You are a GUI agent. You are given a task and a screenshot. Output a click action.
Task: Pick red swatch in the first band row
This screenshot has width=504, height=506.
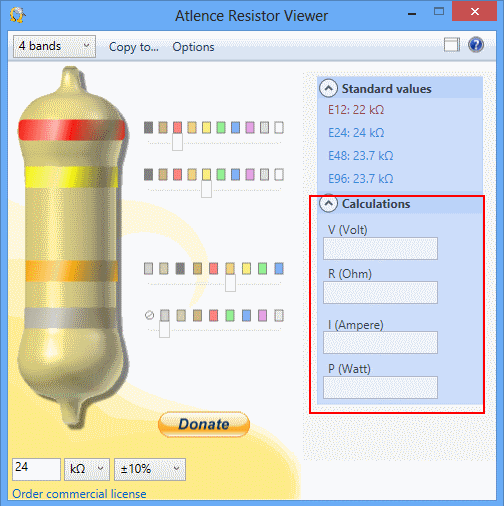[177, 128]
